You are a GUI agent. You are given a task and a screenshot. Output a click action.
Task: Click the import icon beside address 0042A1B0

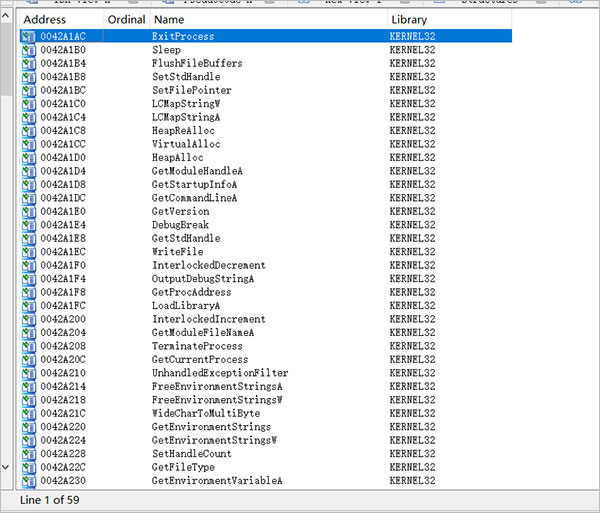point(29,50)
